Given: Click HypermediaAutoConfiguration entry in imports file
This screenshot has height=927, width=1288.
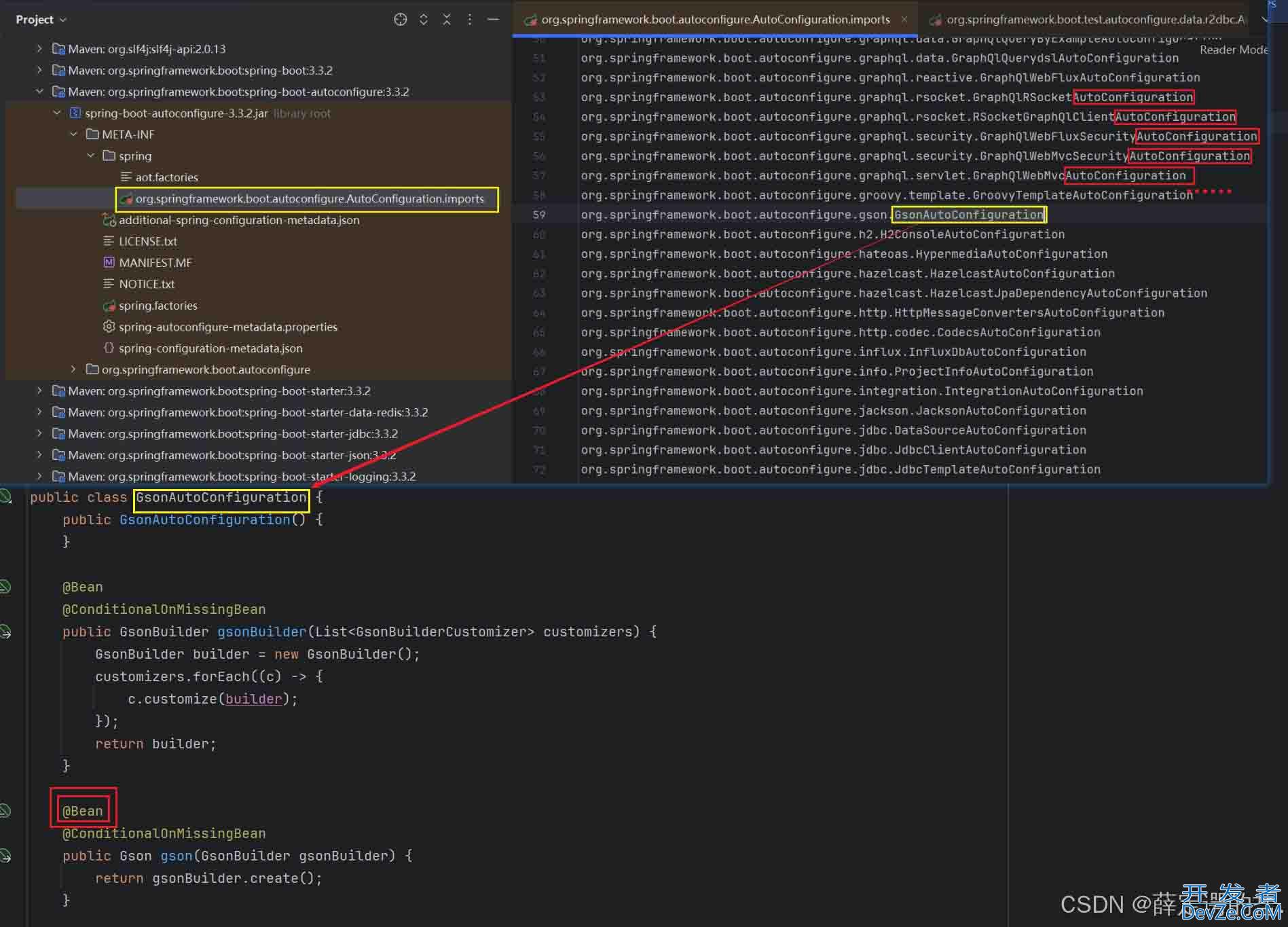Looking at the screenshot, I should (x=1012, y=254).
